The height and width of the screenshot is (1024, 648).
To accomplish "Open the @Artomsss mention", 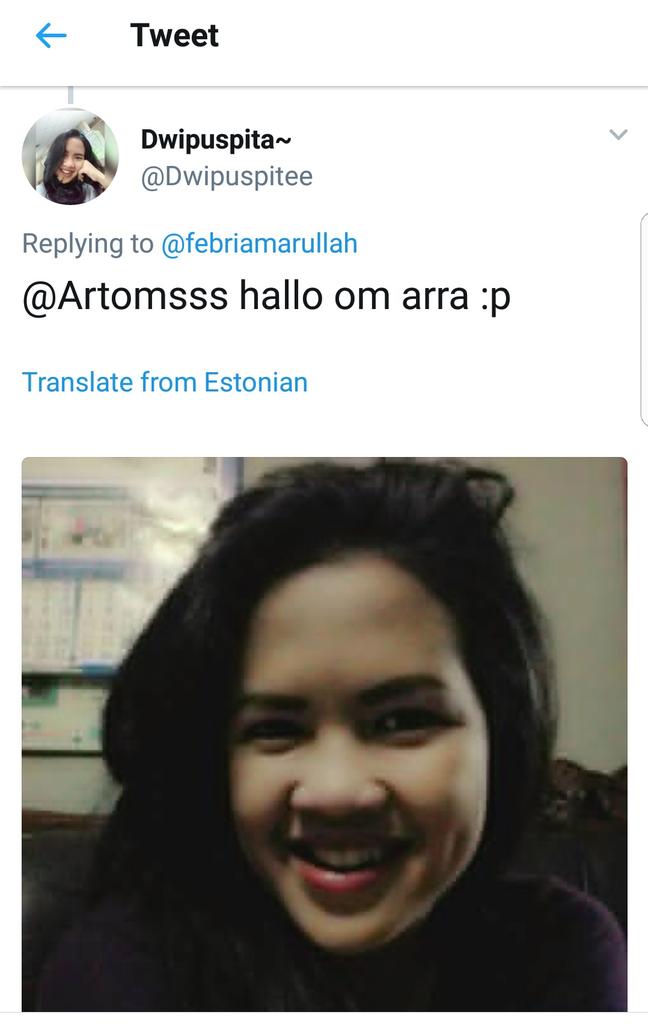I will pyautogui.click(x=125, y=296).
